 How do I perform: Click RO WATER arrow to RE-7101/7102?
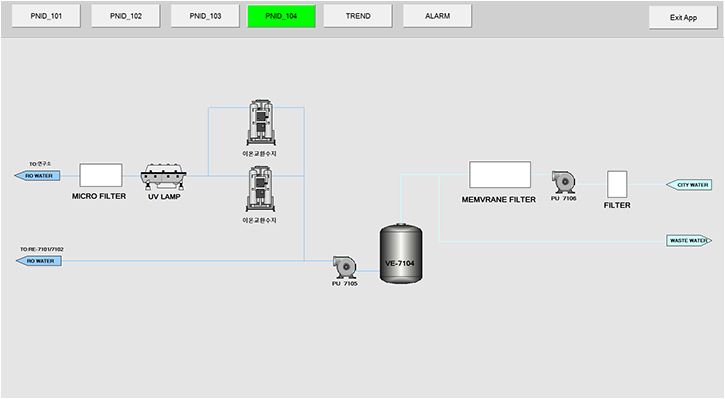coord(39,261)
